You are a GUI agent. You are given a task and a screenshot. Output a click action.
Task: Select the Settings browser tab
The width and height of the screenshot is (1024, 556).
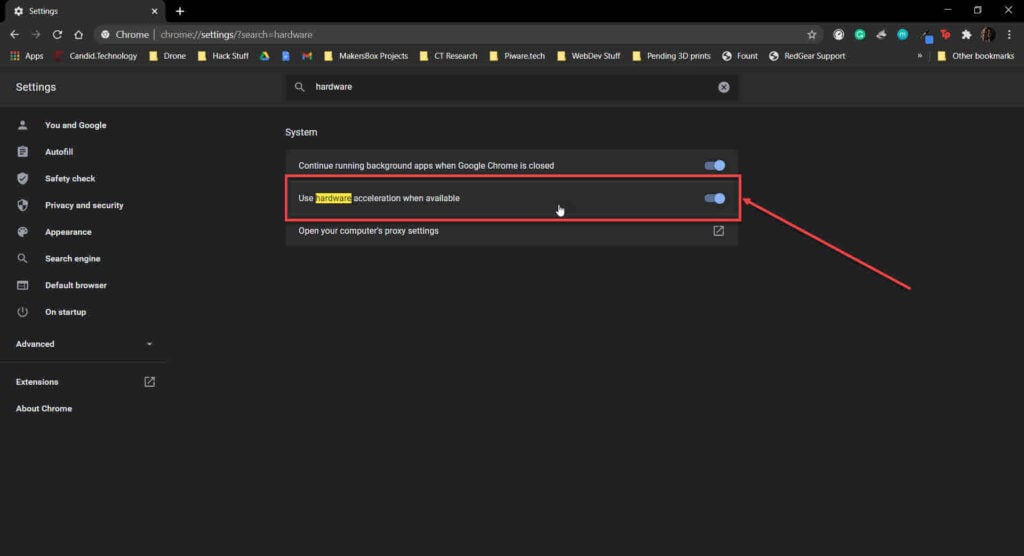84,11
